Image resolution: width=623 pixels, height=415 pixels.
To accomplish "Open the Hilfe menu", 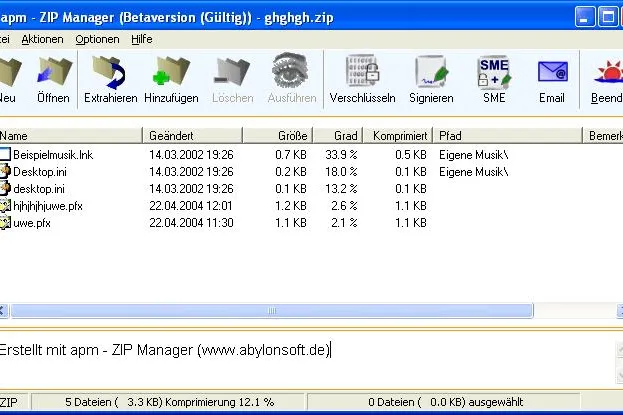I will 142,39.
